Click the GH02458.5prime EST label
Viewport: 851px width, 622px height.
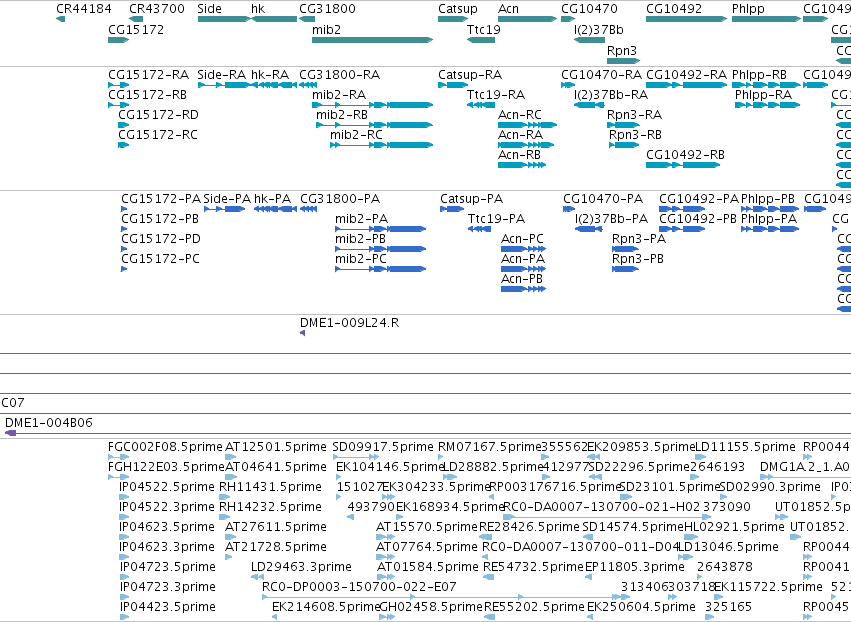(431, 606)
